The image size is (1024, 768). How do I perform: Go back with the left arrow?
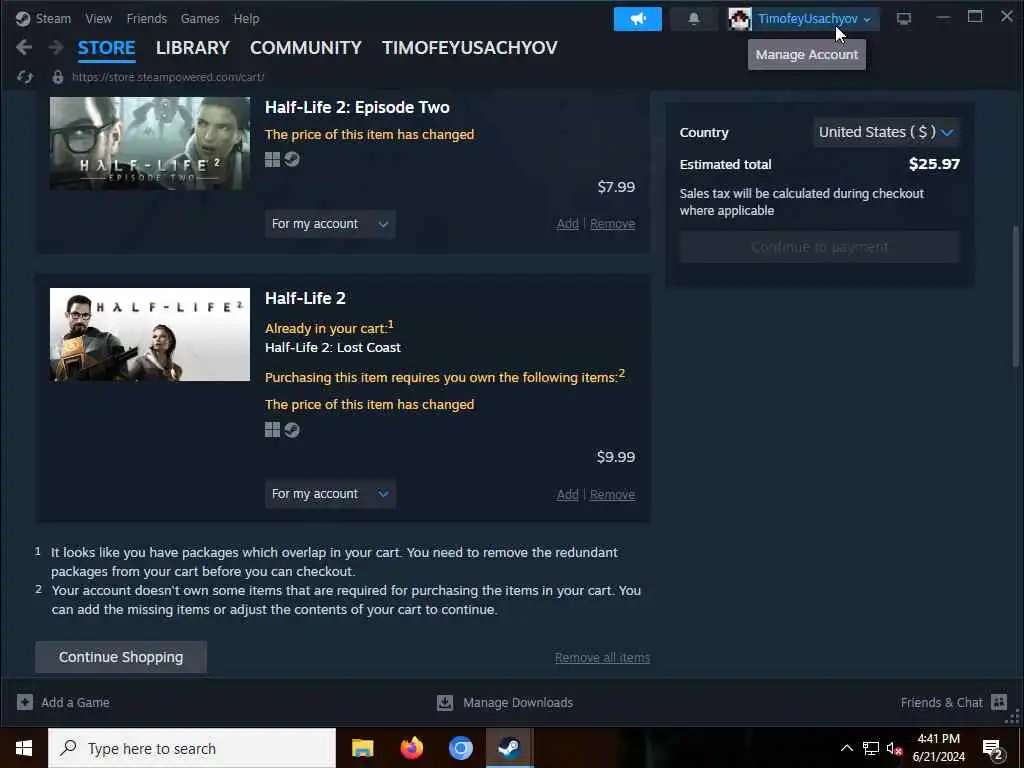pos(24,47)
